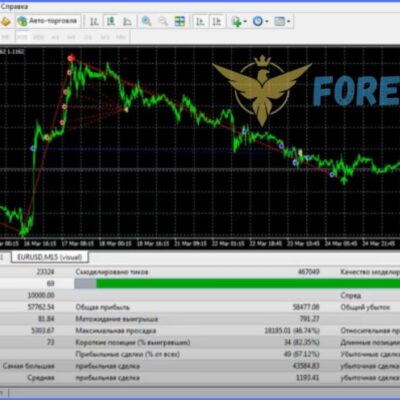The image size is (400, 400).
Task: Open dropdown arrow next to indicators icon
Action: 245,22
